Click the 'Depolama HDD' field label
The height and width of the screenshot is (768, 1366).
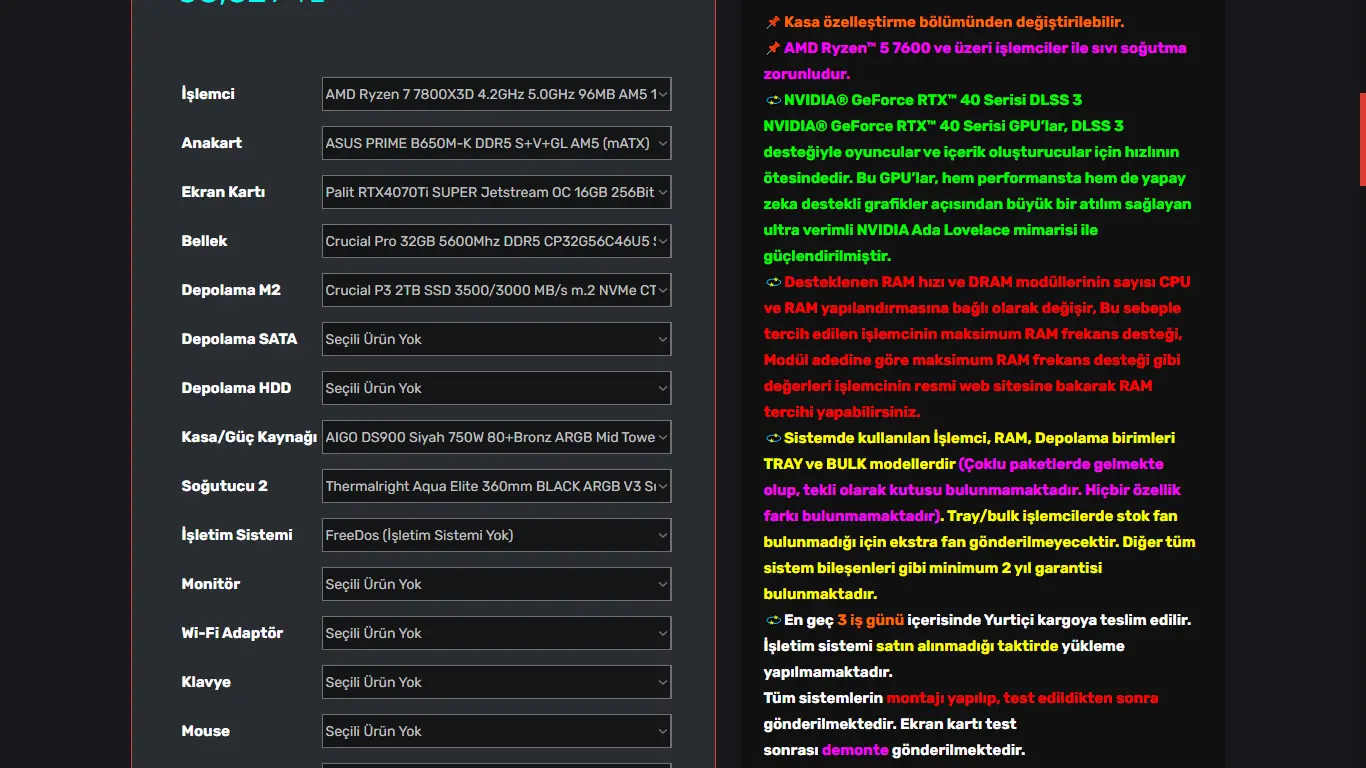[236, 388]
